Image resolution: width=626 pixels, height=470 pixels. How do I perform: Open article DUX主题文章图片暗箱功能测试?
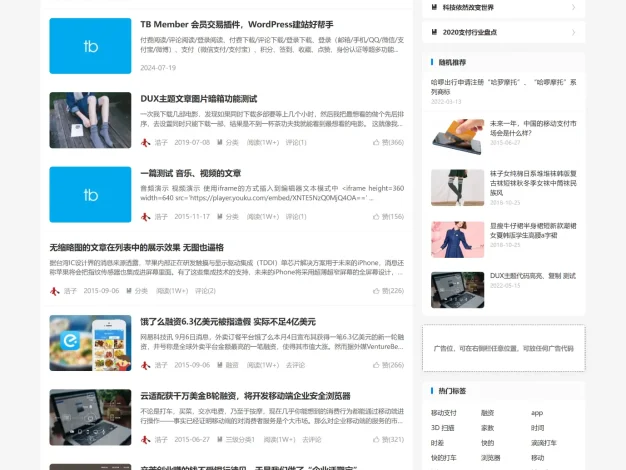coord(198,99)
